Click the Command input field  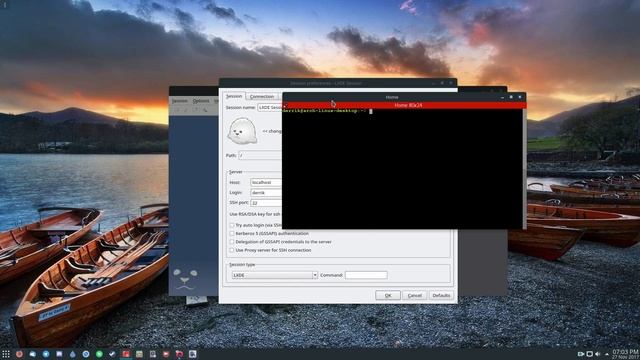coord(366,275)
